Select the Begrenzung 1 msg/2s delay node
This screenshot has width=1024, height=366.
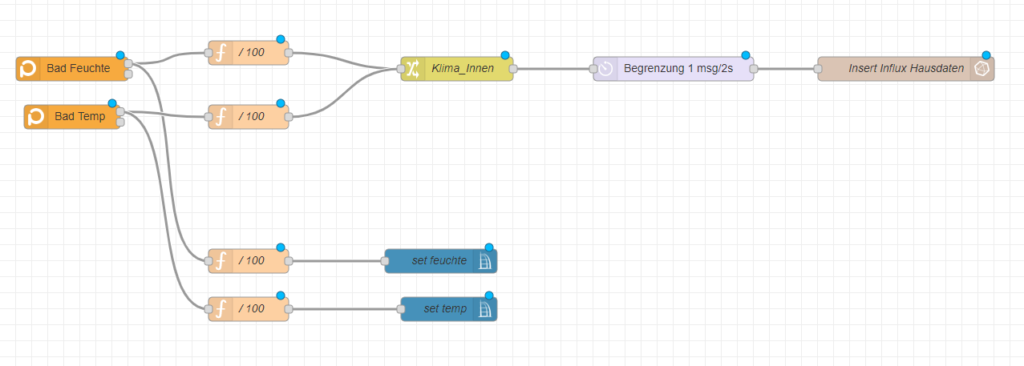[x=673, y=69]
